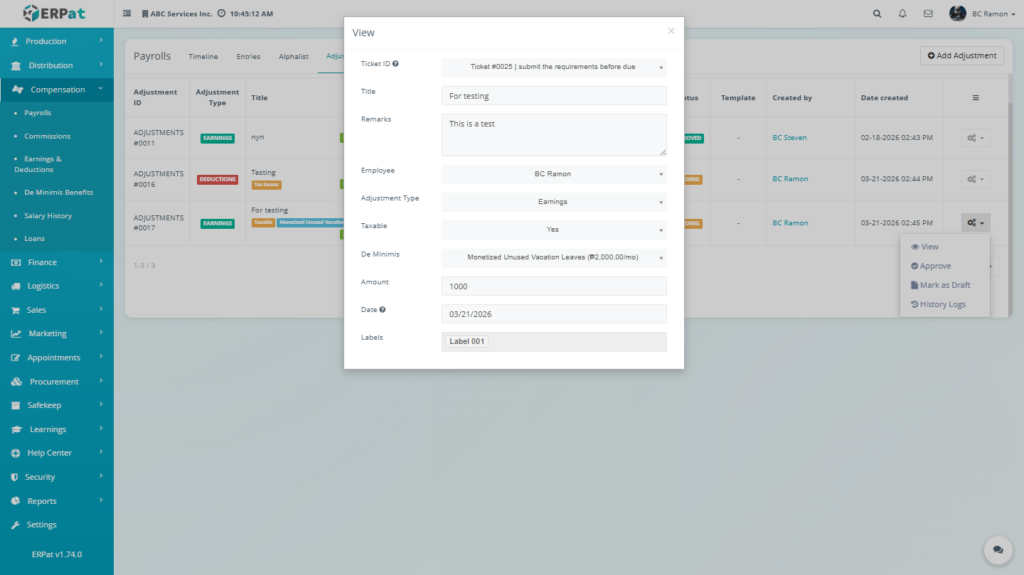Image resolution: width=1024 pixels, height=575 pixels.
Task: Click the table column settings icon
Action: 975,98
